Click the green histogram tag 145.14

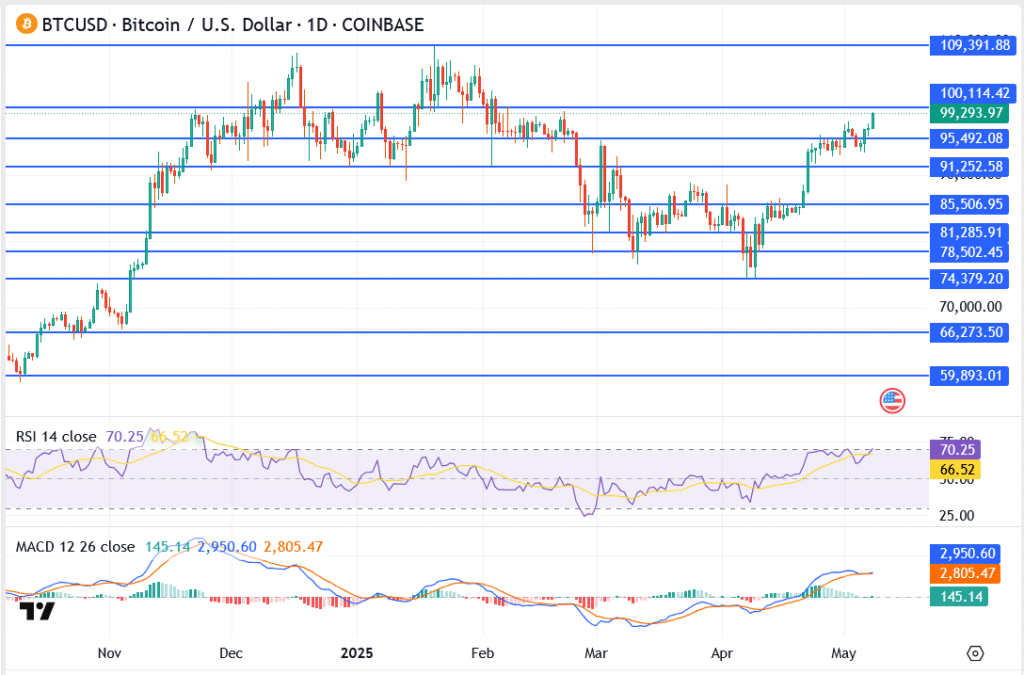tap(958, 597)
